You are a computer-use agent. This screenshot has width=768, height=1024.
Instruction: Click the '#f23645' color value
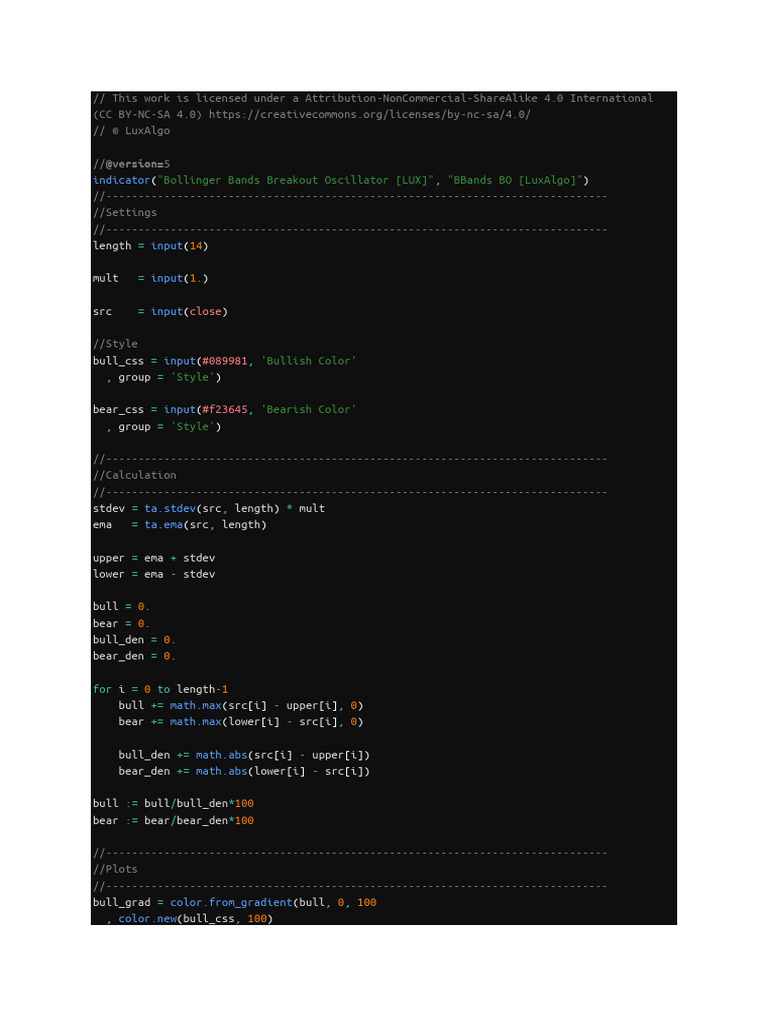[x=225, y=409]
